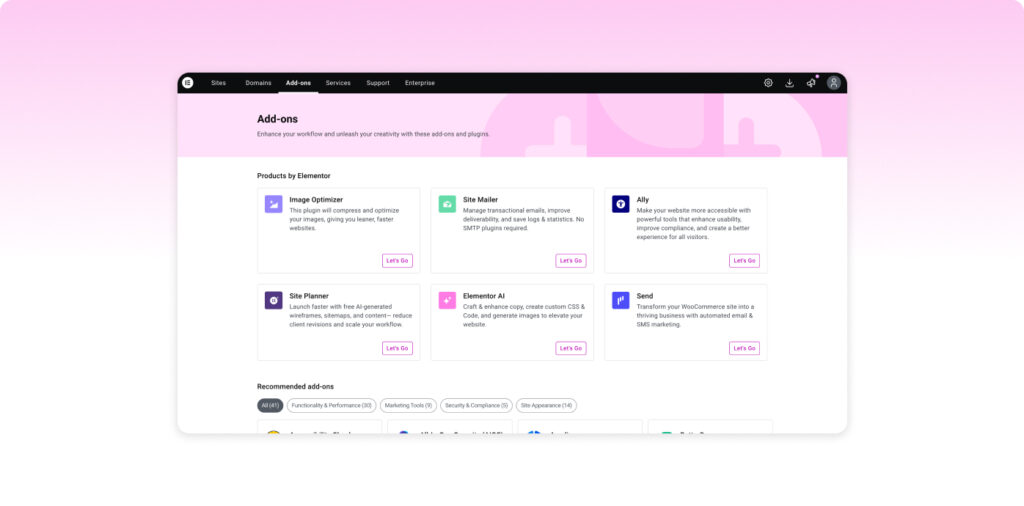Screen dimensions: 1024x506
Task: Open the announcements megaphone icon
Action: (811, 83)
